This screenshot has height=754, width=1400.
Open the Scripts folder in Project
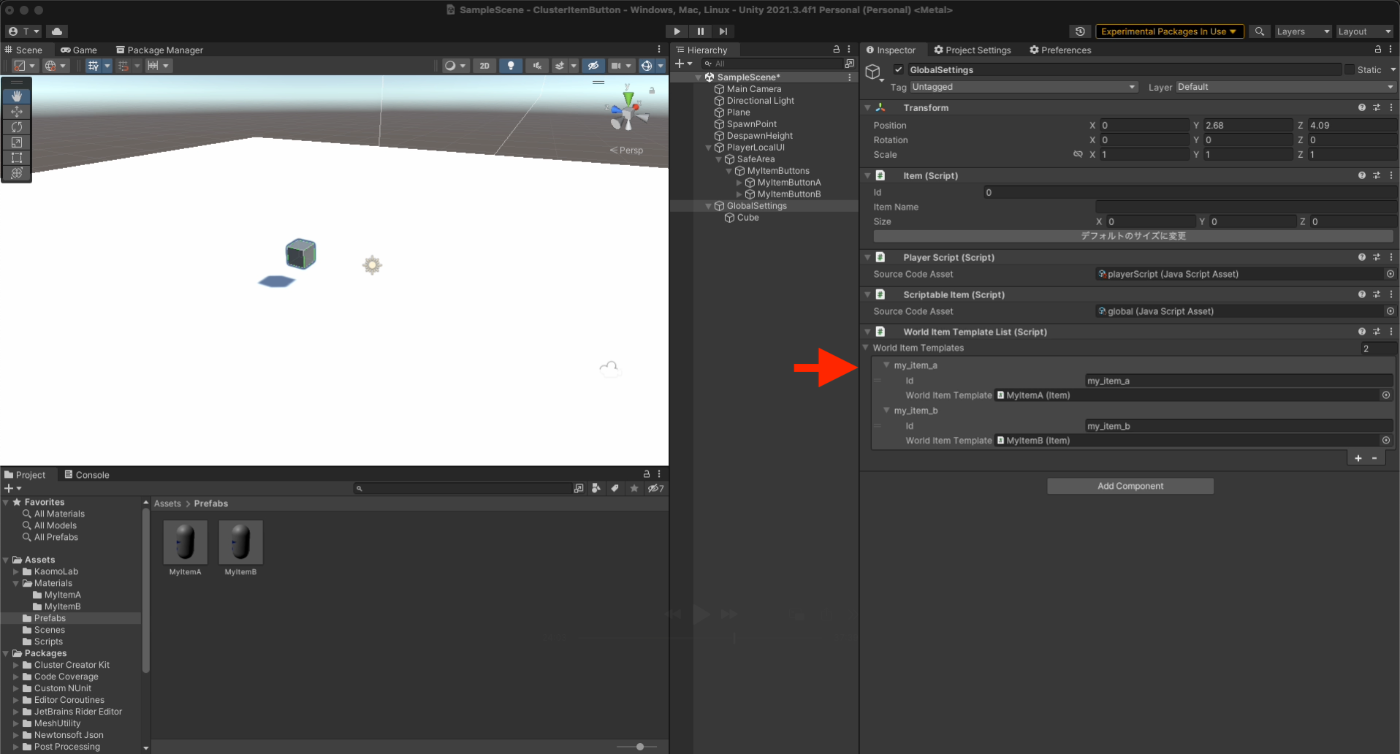point(48,642)
